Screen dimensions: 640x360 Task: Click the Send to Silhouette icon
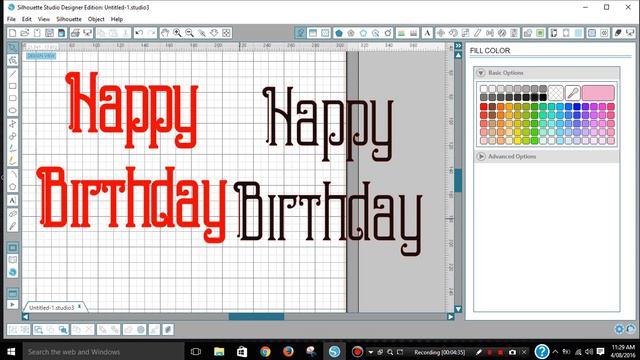click(x=630, y=33)
